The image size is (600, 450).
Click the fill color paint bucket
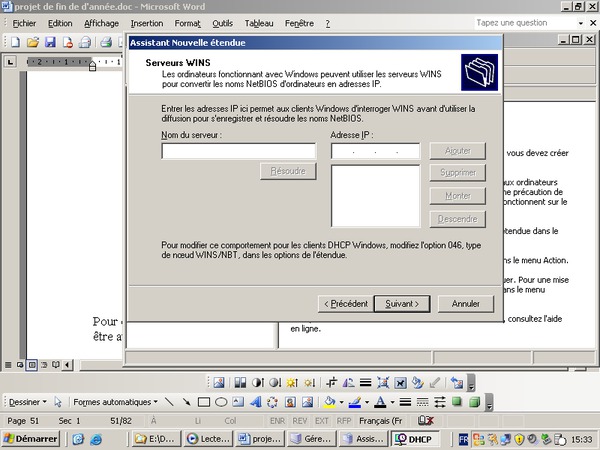(329, 402)
